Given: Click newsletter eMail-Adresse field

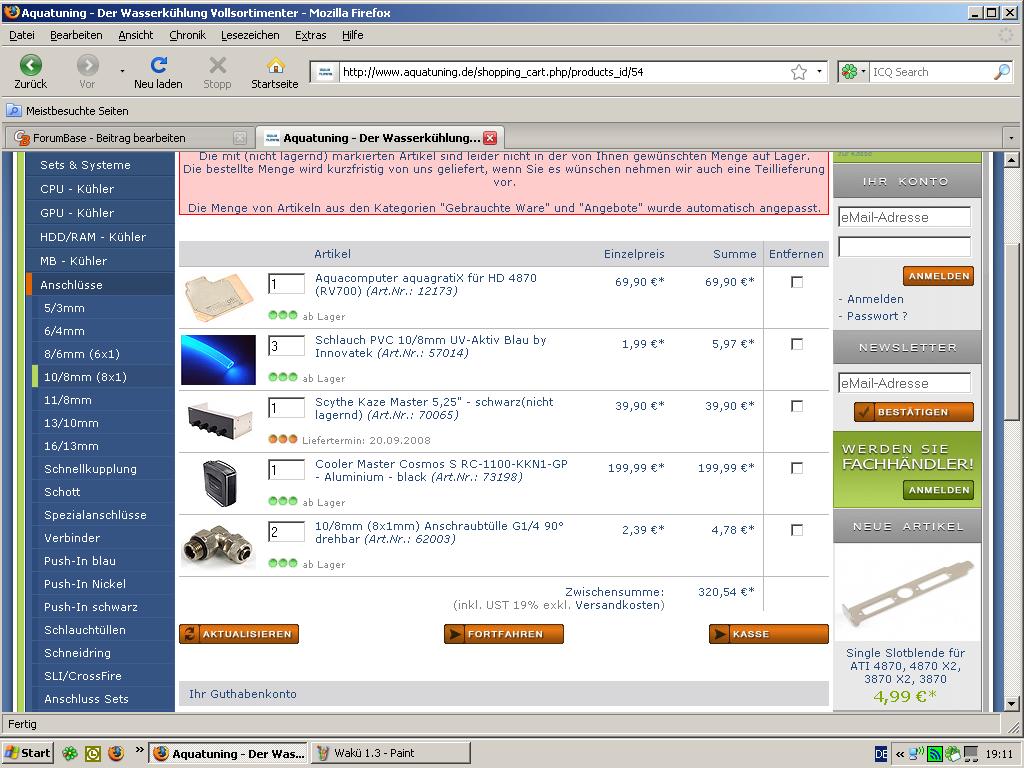Looking at the screenshot, I should pos(904,383).
